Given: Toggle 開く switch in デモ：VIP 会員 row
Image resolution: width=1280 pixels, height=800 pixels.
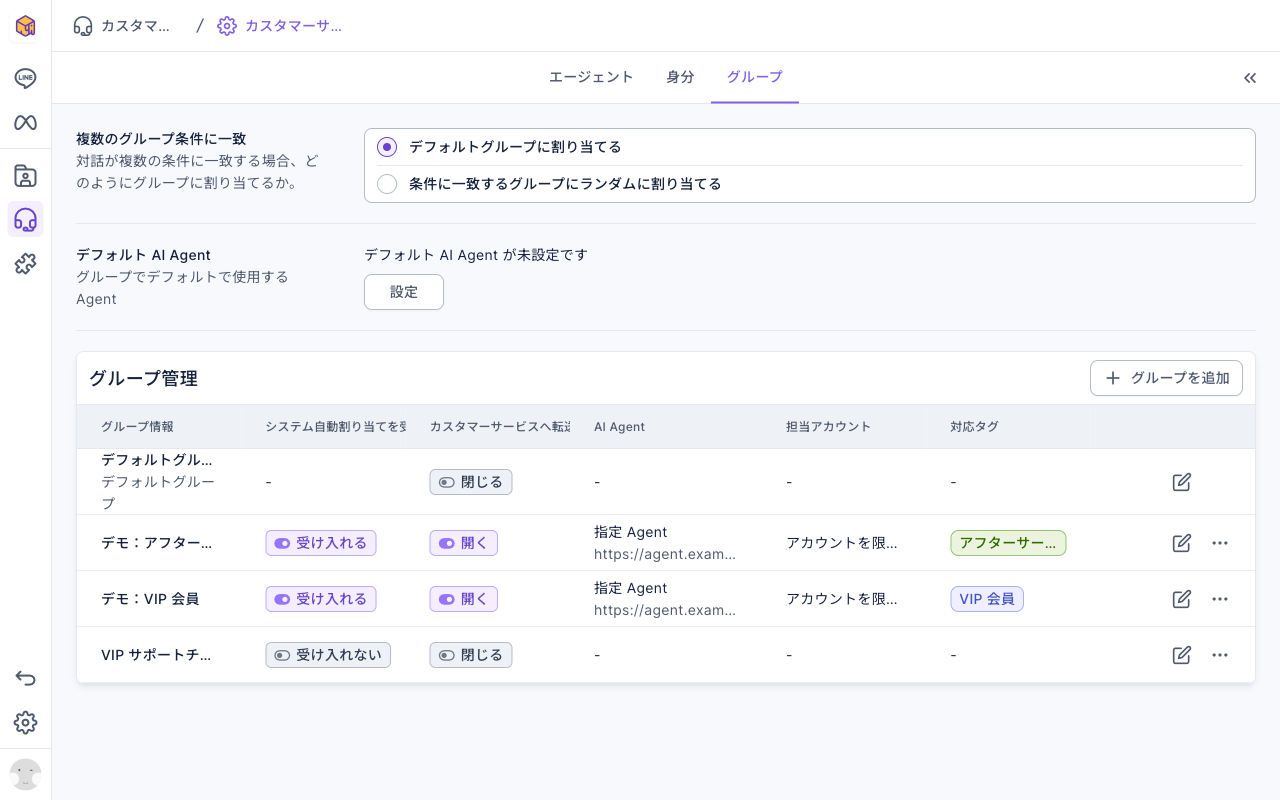Looking at the screenshot, I should point(464,599).
